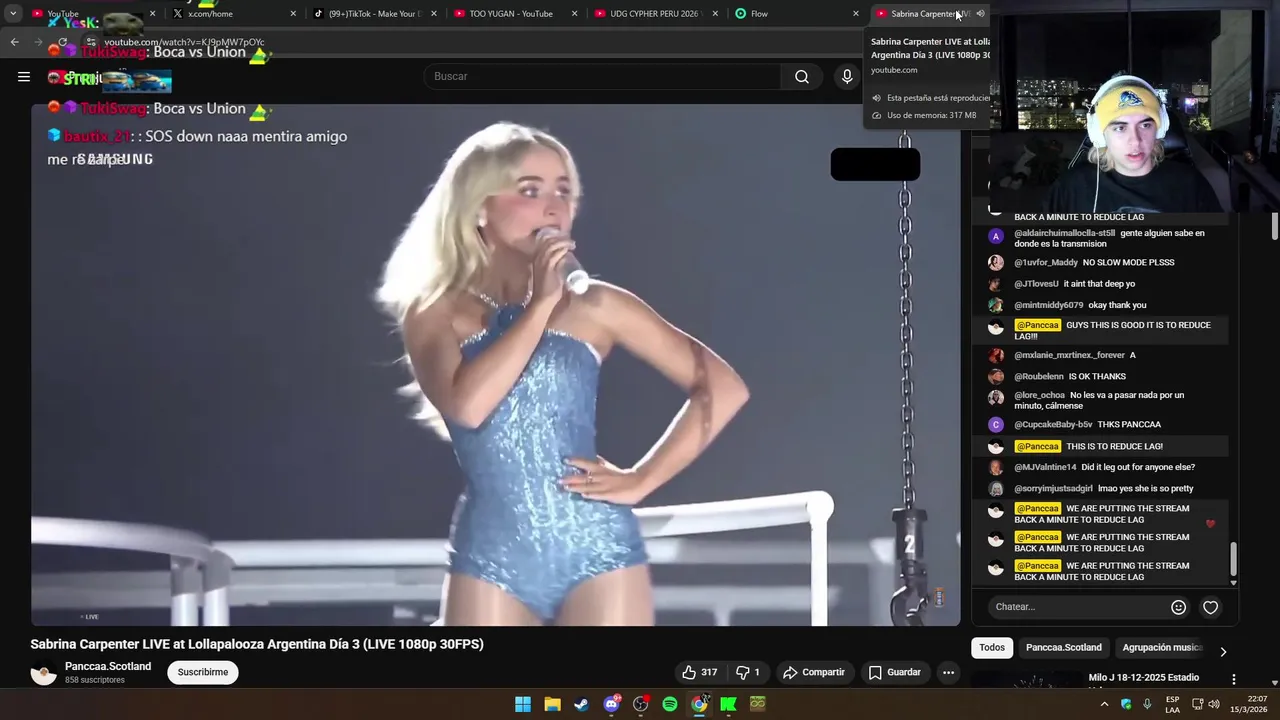Image resolution: width=1280 pixels, height=720 pixels.
Task: Open emoji picker in live chat
Action: pyautogui.click(x=1178, y=607)
